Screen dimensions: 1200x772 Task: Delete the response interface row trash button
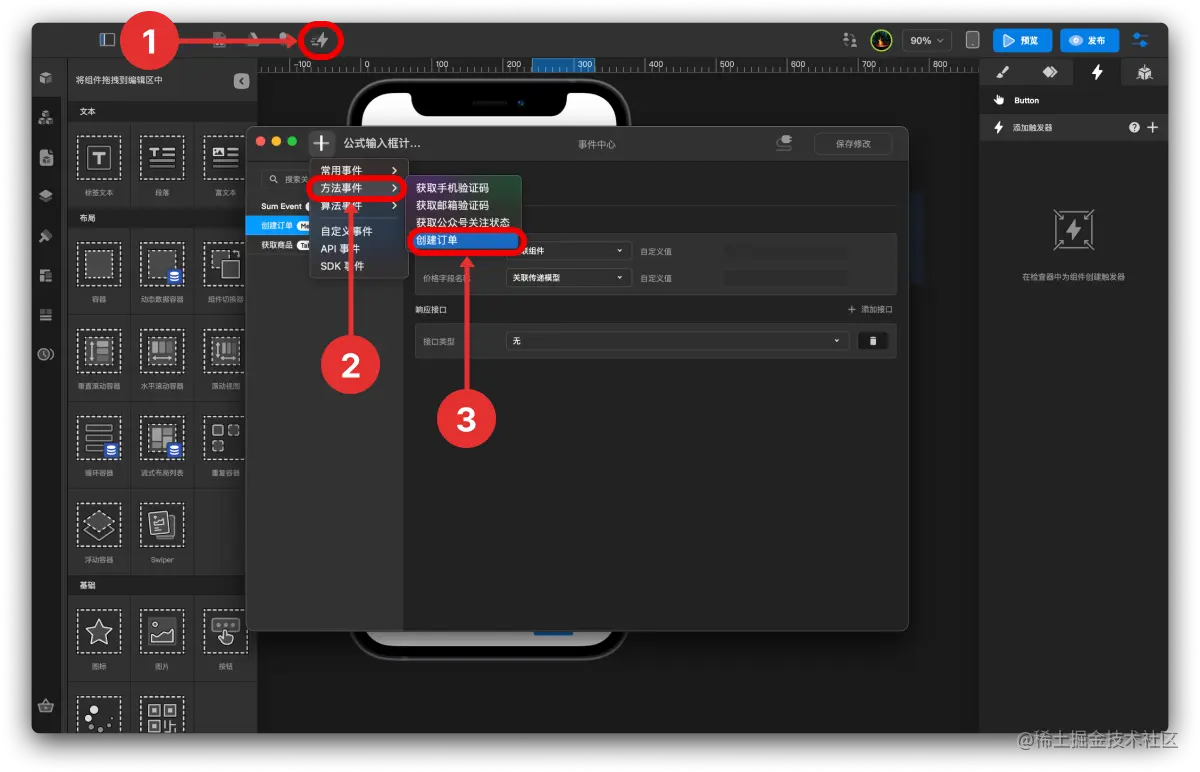coord(872,341)
